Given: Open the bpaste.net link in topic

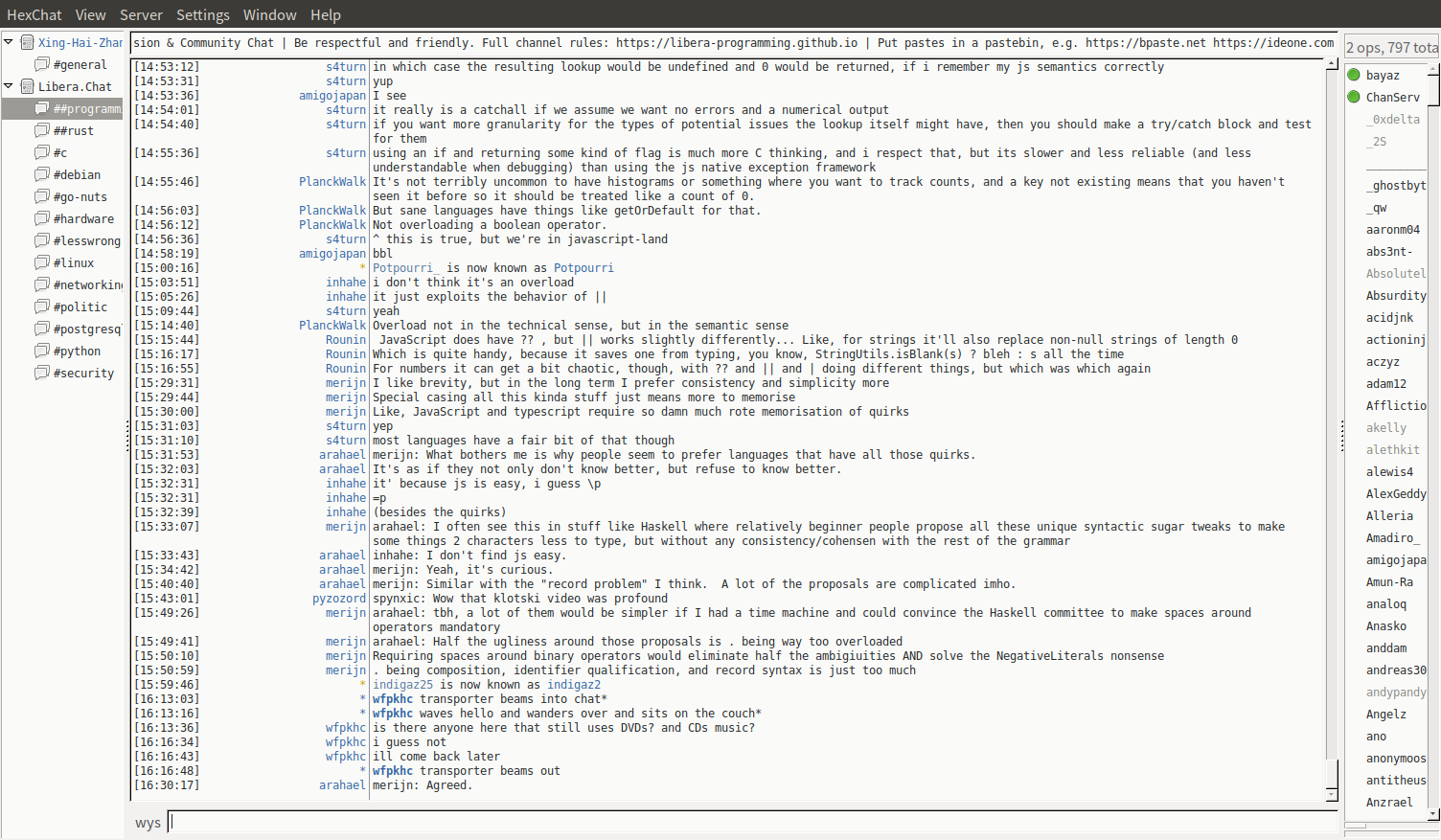Looking at the screenshot, I should (x=1145, y=42).
